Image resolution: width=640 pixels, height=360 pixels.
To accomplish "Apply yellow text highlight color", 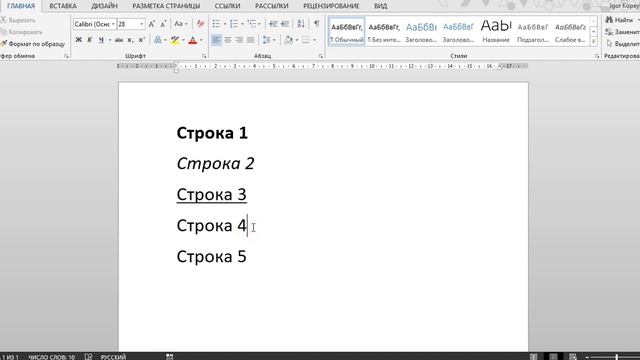I will (x=175, y=40).
